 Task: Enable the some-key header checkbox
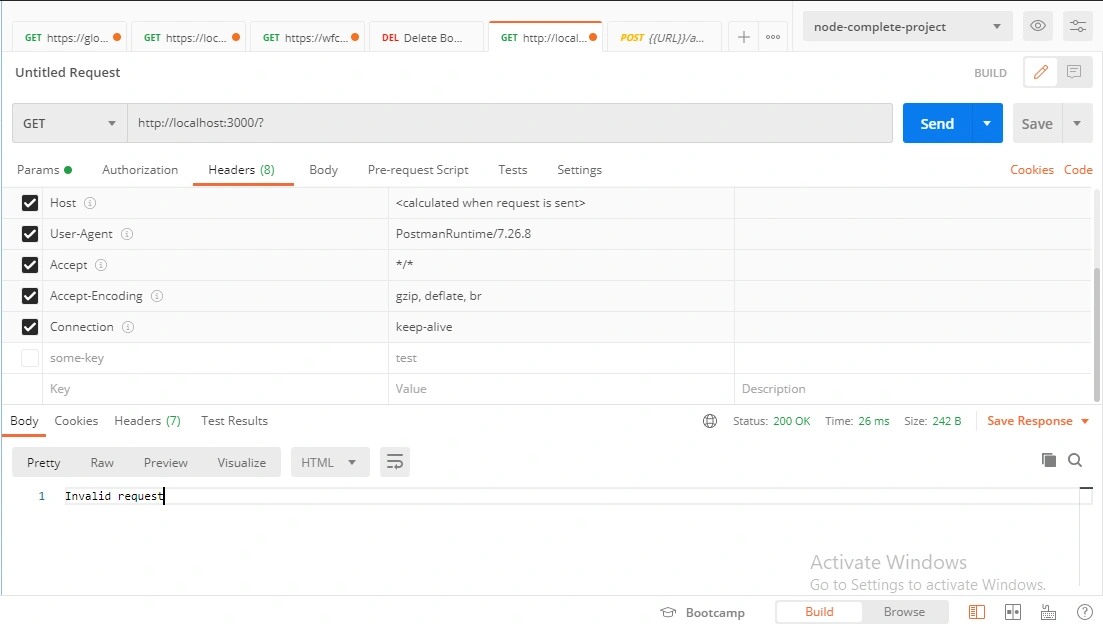[x=30, y=357]
